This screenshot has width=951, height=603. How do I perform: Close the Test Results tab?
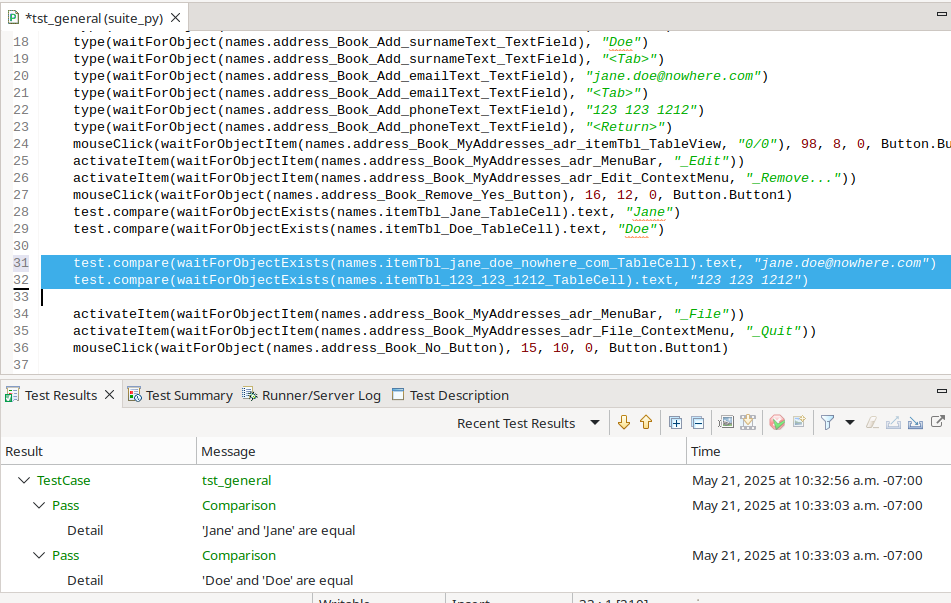click(110, 395)
